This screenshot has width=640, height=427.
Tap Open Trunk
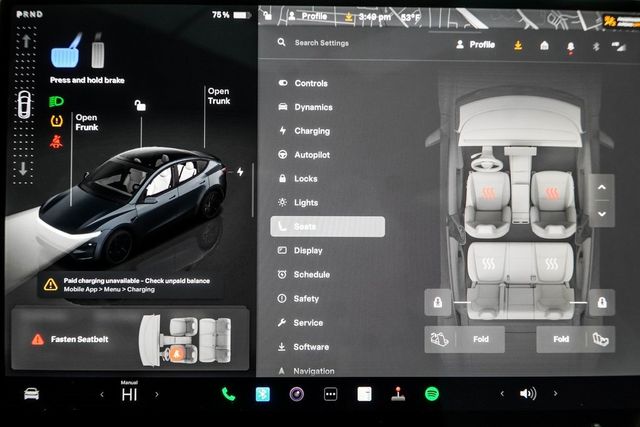click(219, 96)
